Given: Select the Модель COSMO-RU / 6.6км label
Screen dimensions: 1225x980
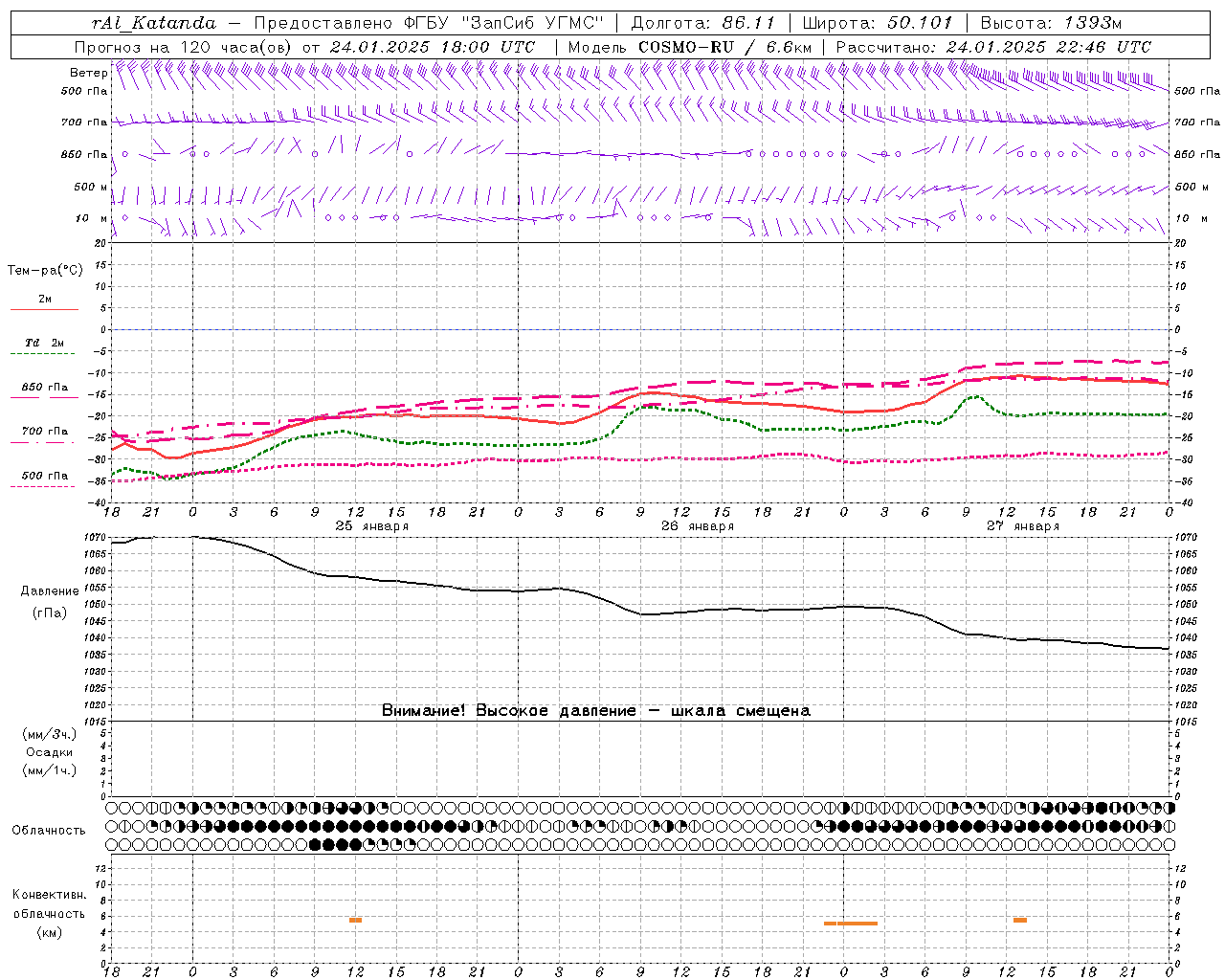Looking at the screenshot, I should point(690,47).
